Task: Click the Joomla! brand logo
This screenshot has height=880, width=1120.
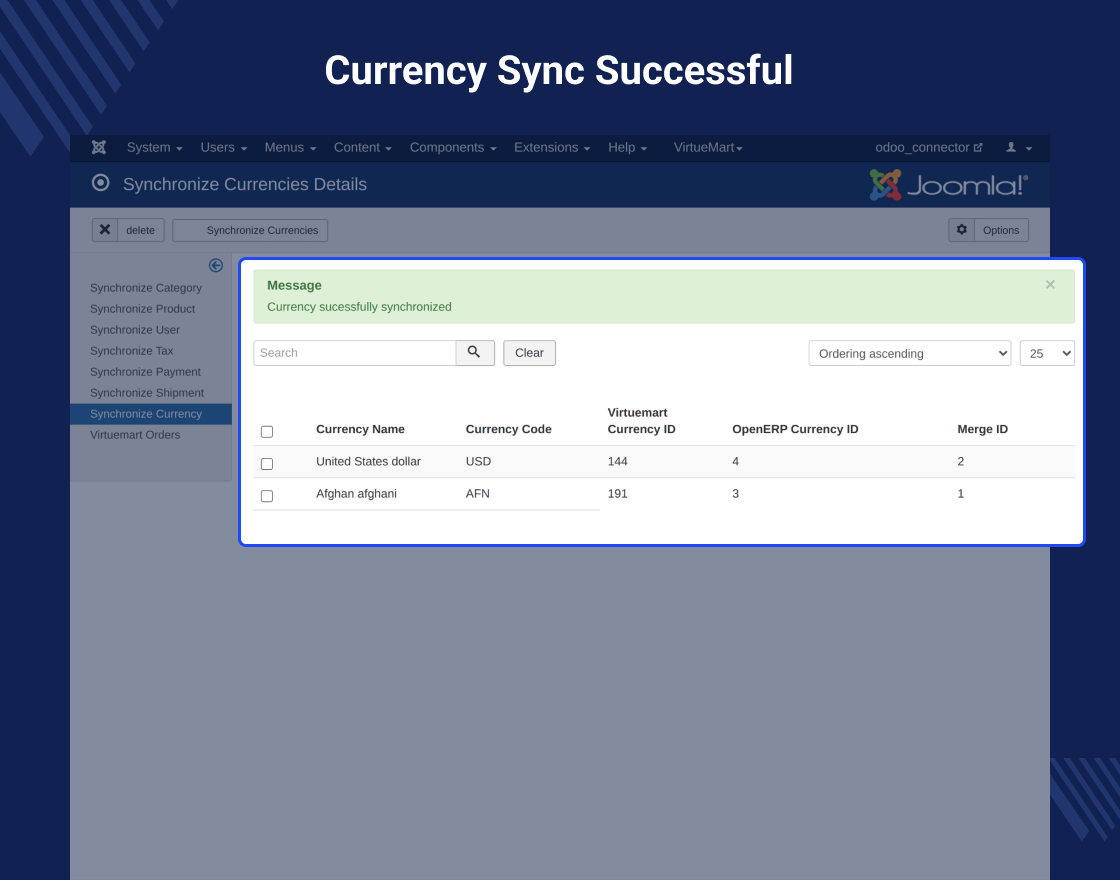Action: [949, 185]
